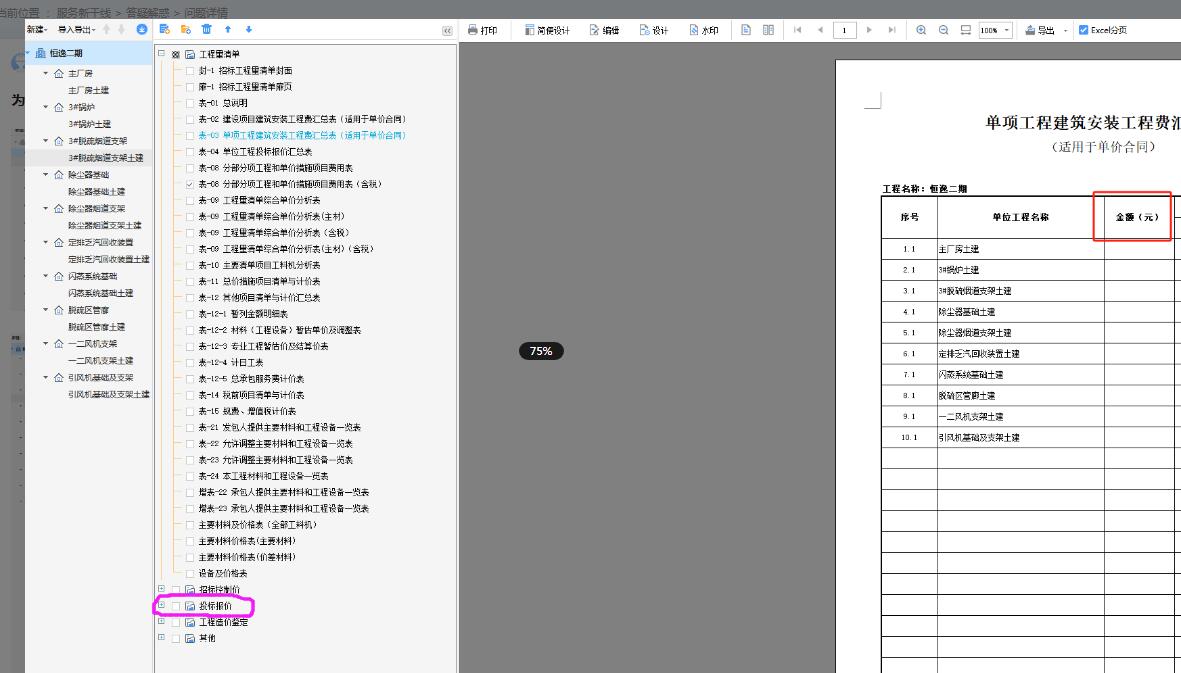Collapse the 工程量清单 folder node
Image resolution: width=1181 pixels, height=673 pixels.
click(161, 53)
